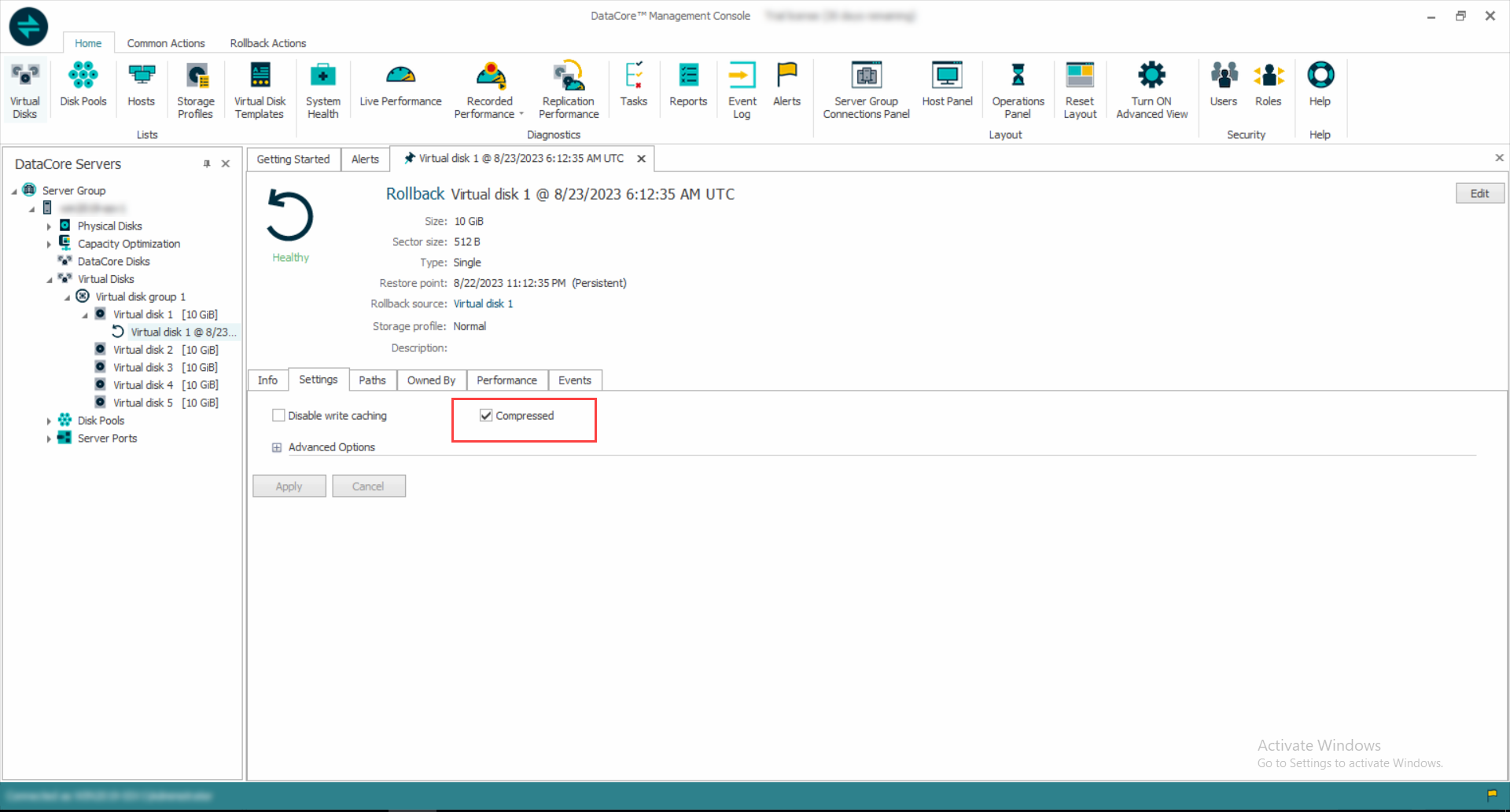Screen dimensions: 1510x812
Task: Open Recorded Performance dropdown arrow
Action: click(521, 115)
